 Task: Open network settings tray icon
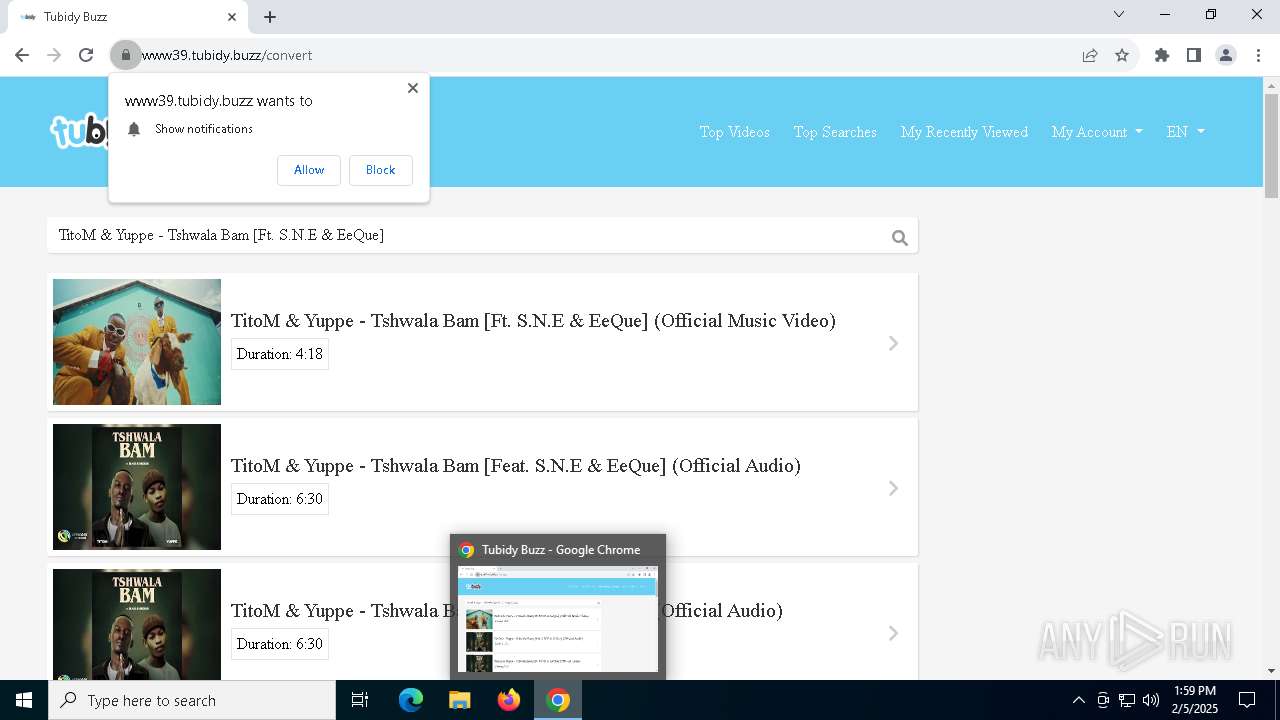1127,700
